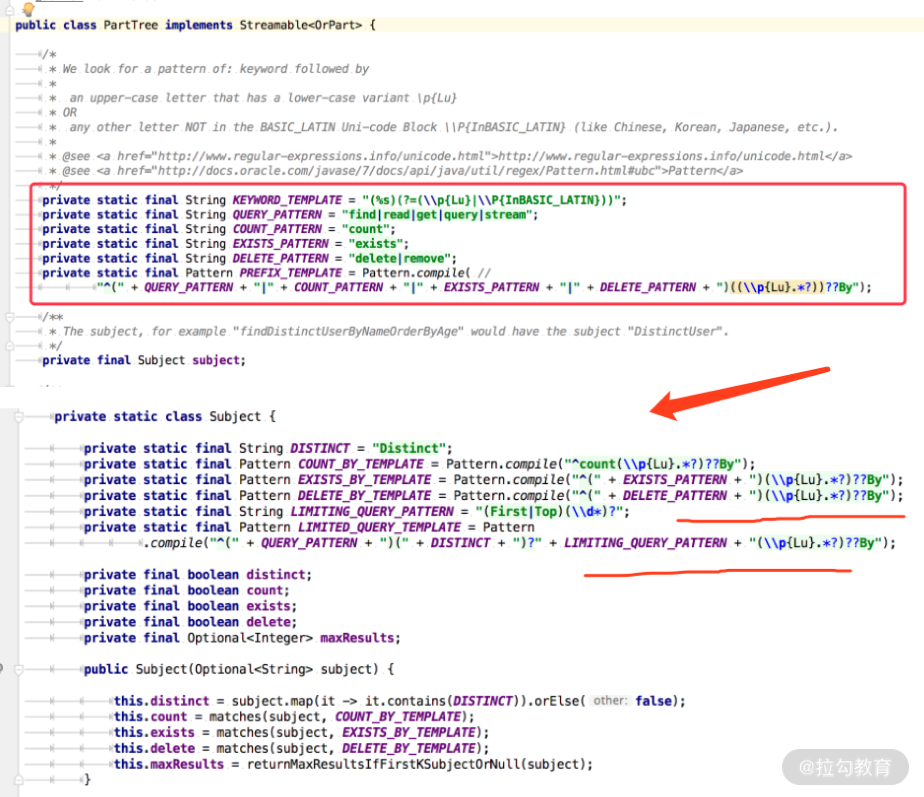Click the COUNT_PATTERN constant declaration name

[x=277, y=229]
